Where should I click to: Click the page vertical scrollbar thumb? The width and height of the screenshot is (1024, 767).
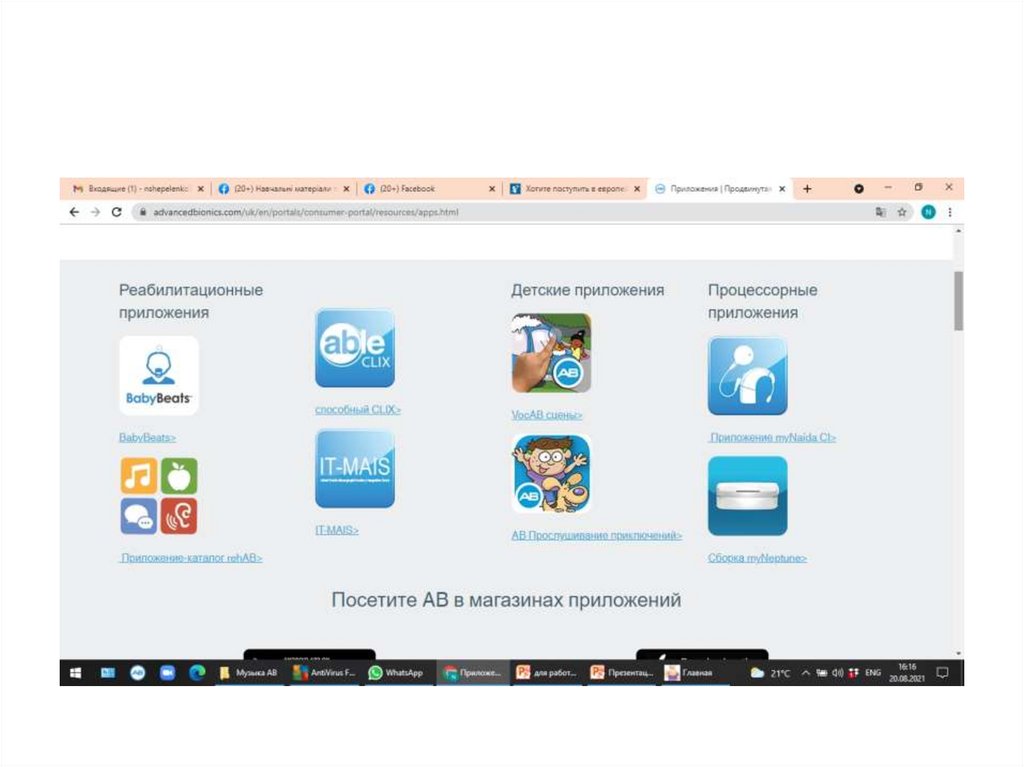click(958, 301)
